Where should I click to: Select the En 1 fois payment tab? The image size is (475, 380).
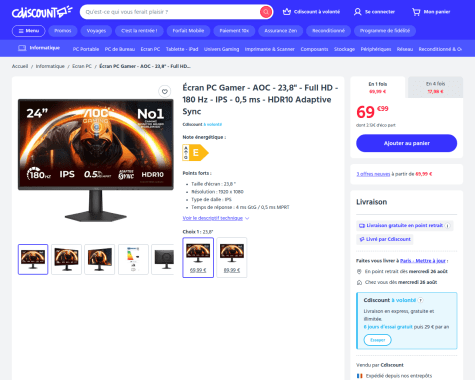(x=378, y=87)
